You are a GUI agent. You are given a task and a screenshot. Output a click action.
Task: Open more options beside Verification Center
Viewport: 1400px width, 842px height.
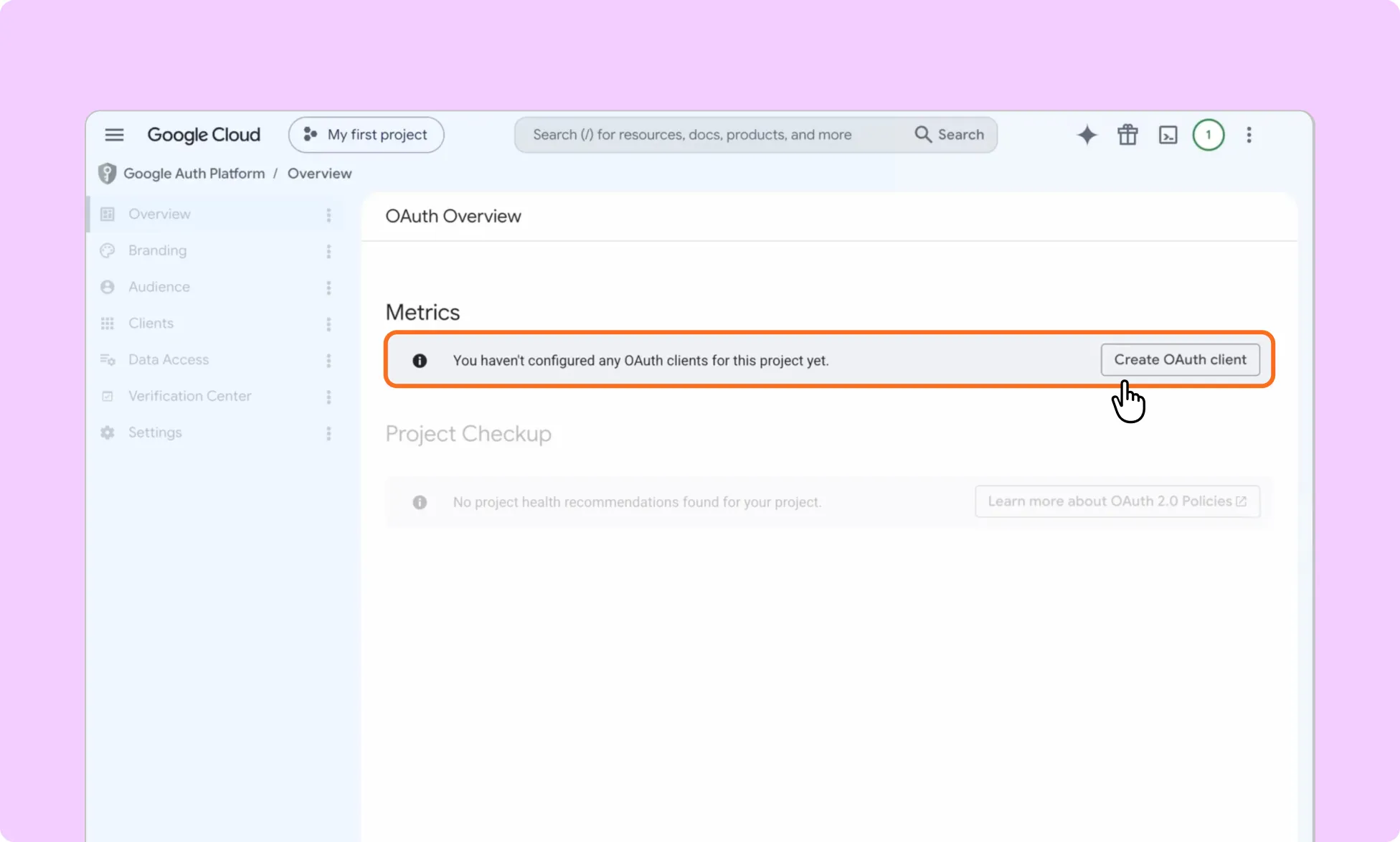click(x=328, y=397)
